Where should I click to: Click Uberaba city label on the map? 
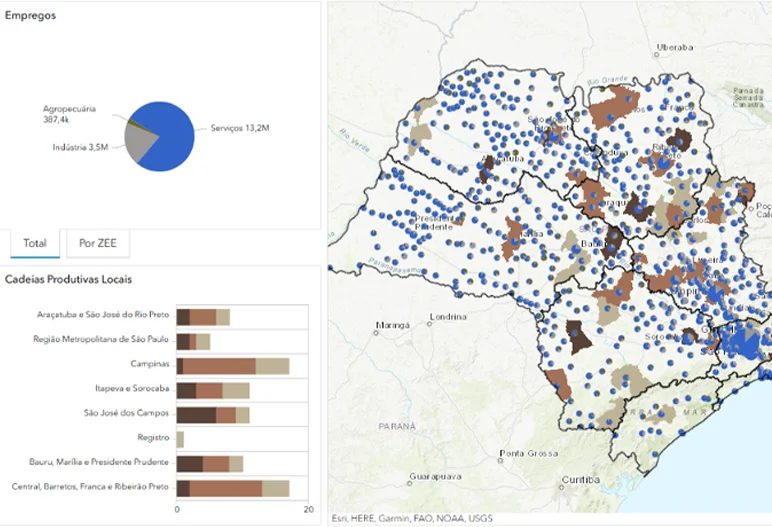675,47
